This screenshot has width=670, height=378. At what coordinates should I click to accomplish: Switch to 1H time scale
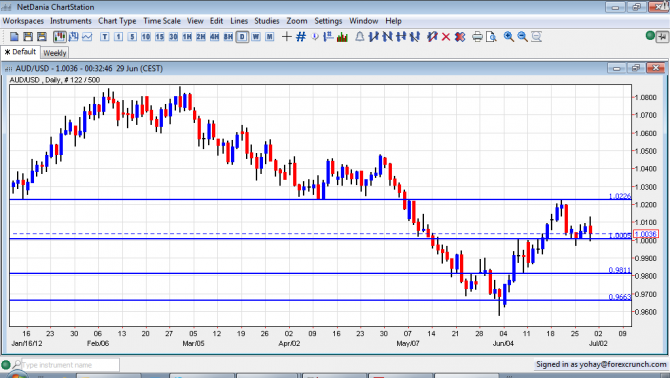(x=187, y=37)
